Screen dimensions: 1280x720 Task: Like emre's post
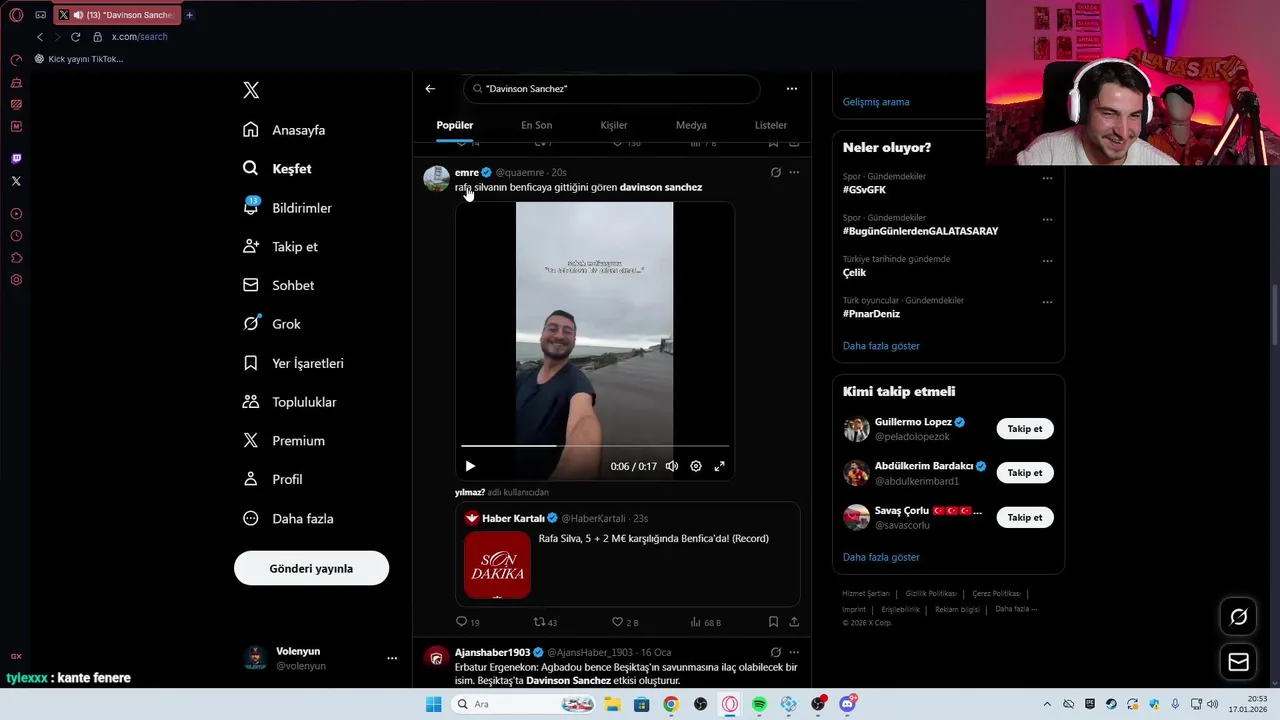[x=625, y=622]
